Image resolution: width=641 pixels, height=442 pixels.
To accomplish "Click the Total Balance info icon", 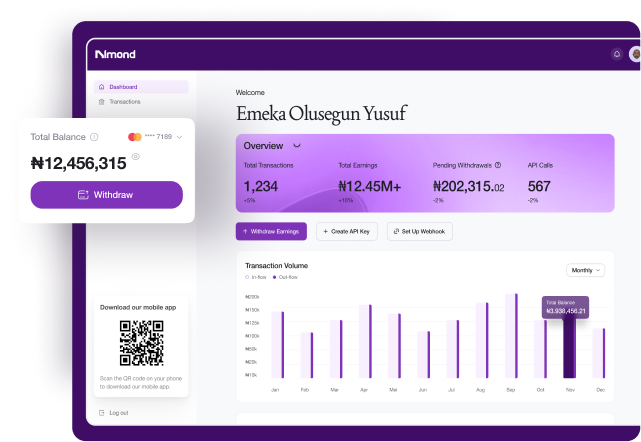I will click(94, 137).
